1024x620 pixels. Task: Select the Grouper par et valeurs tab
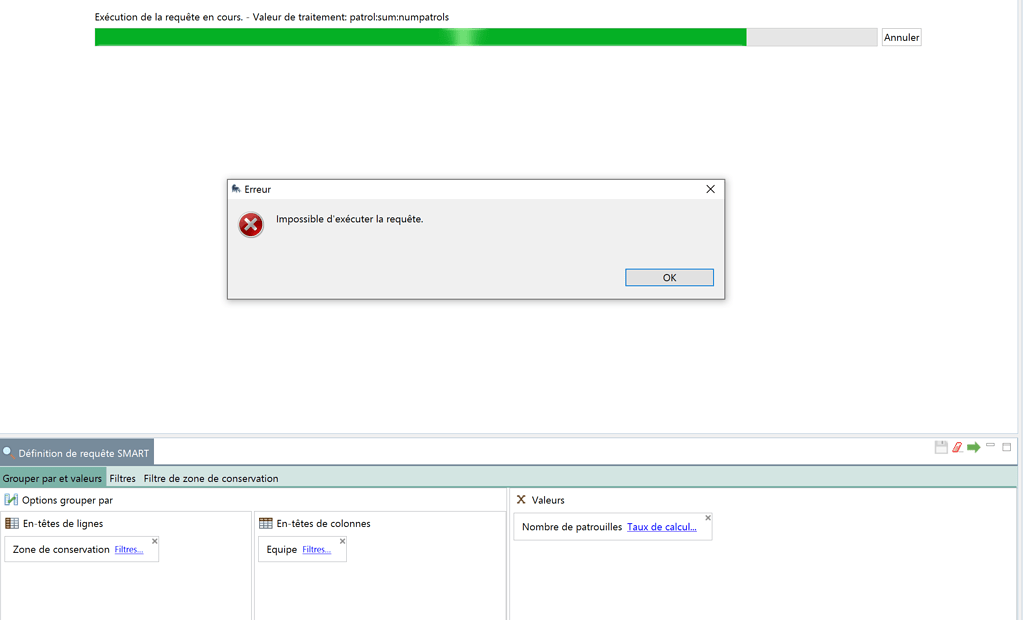coord(52,478)
